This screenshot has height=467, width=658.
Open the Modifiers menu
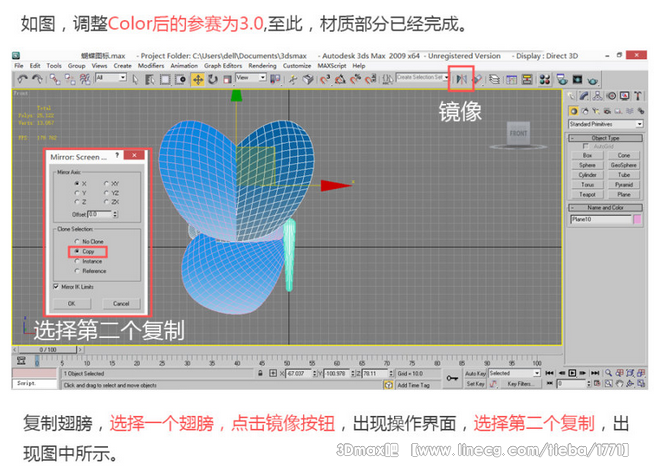150,66
